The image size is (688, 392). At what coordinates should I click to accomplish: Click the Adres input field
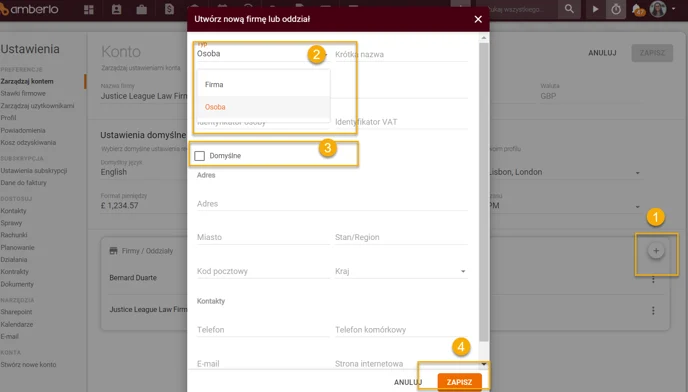[x=332, y=204]
